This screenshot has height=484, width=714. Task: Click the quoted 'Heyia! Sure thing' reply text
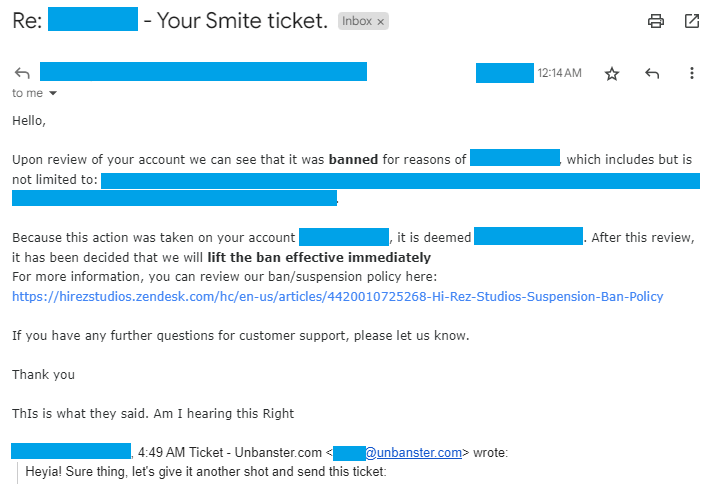click(205, 471)
